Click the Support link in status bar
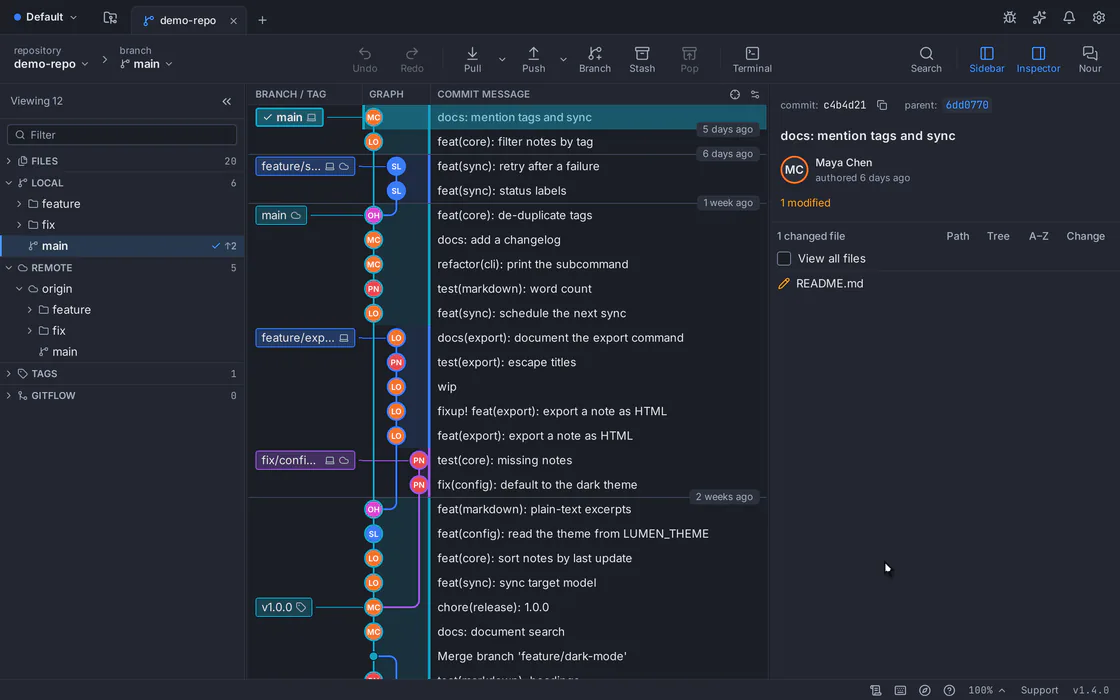Screen dimensions: 1120x700 1039,690
